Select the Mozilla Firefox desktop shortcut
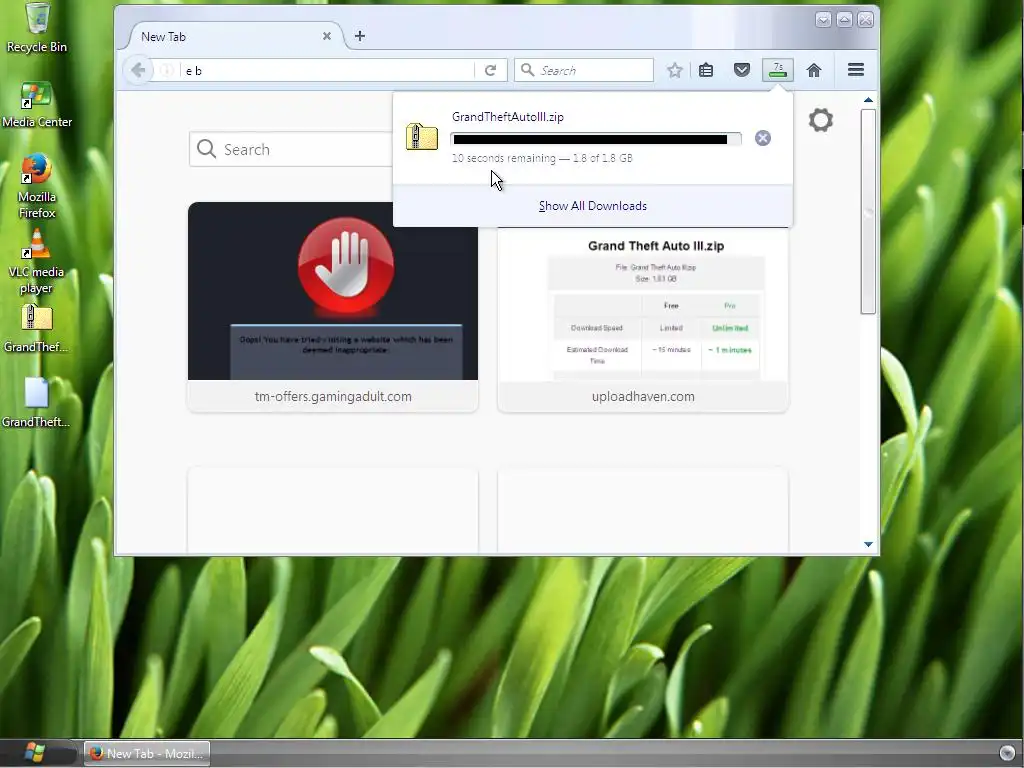Image resolution: width=1024 pixels, height=768 pixels. tap(37, 187)
